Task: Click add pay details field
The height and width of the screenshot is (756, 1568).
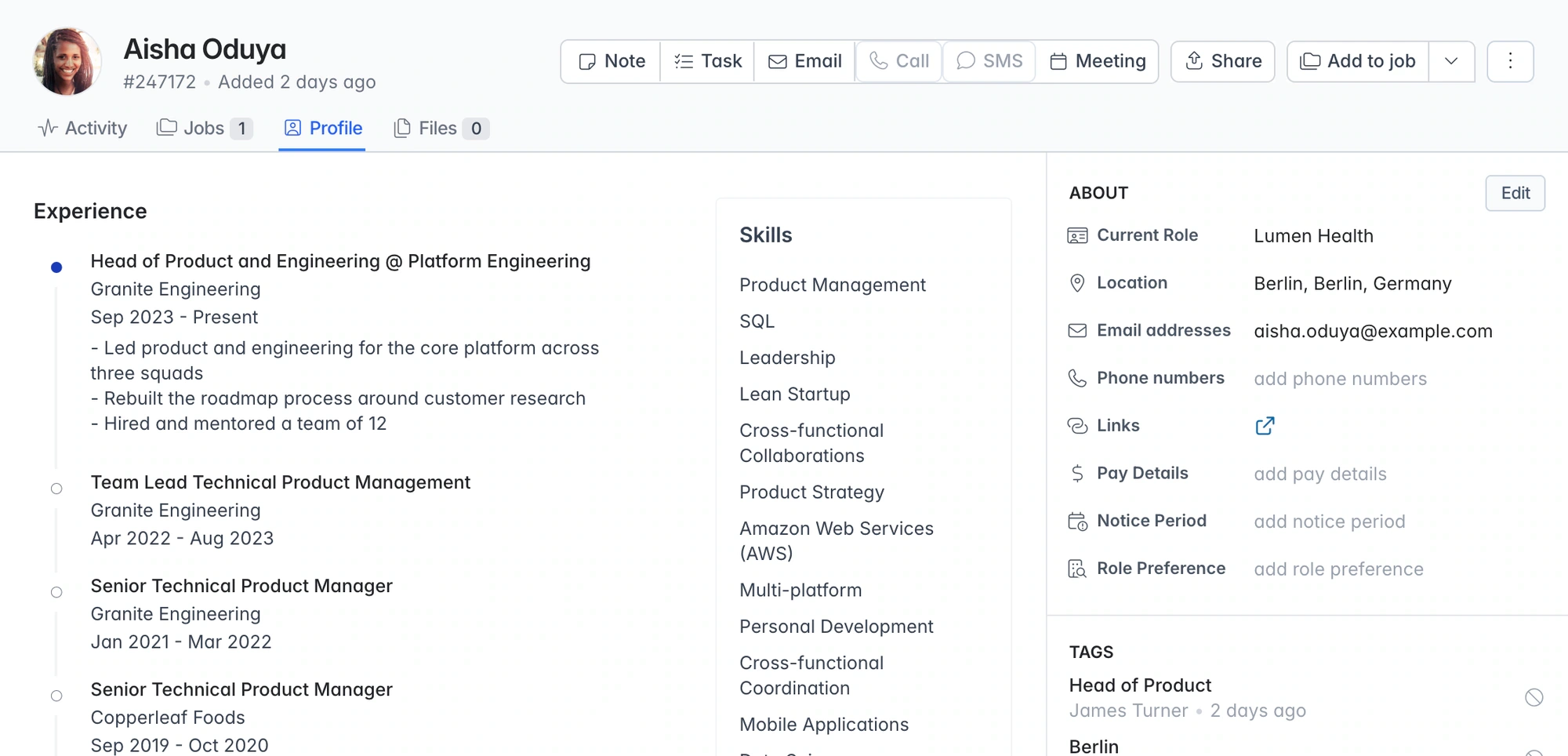Action: (x=1319, y=474)
